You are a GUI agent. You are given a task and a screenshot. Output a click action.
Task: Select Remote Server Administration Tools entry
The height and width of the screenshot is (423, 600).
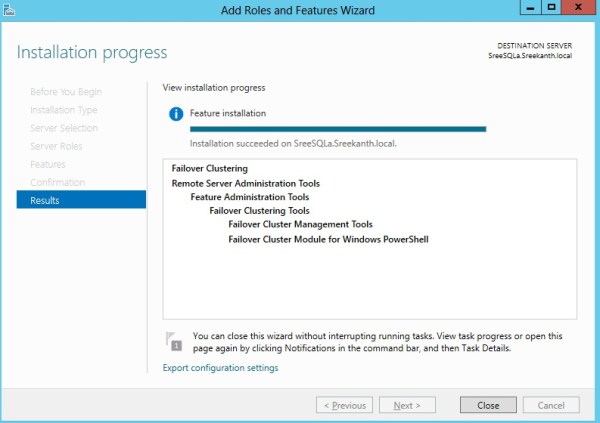click(x=252, y=183)
